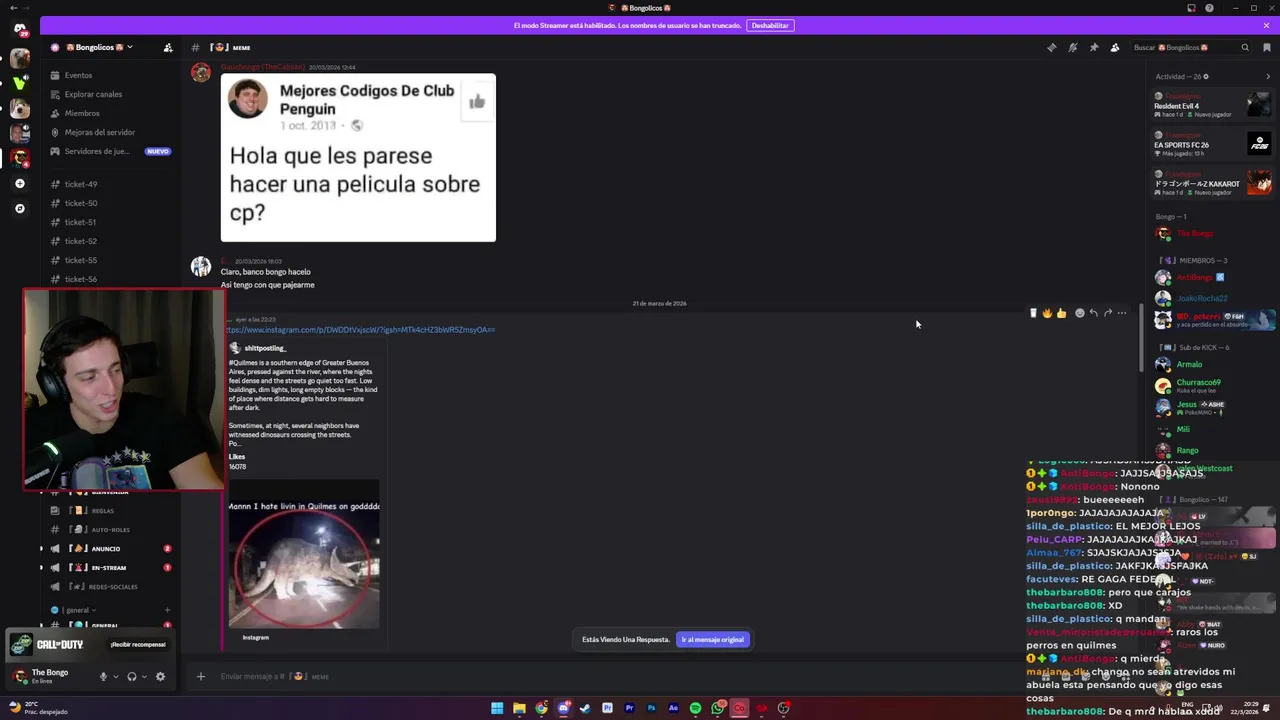Open add reaction emoji picker on message
Screen dimensions: 1280x720
tap(1079, 313)
